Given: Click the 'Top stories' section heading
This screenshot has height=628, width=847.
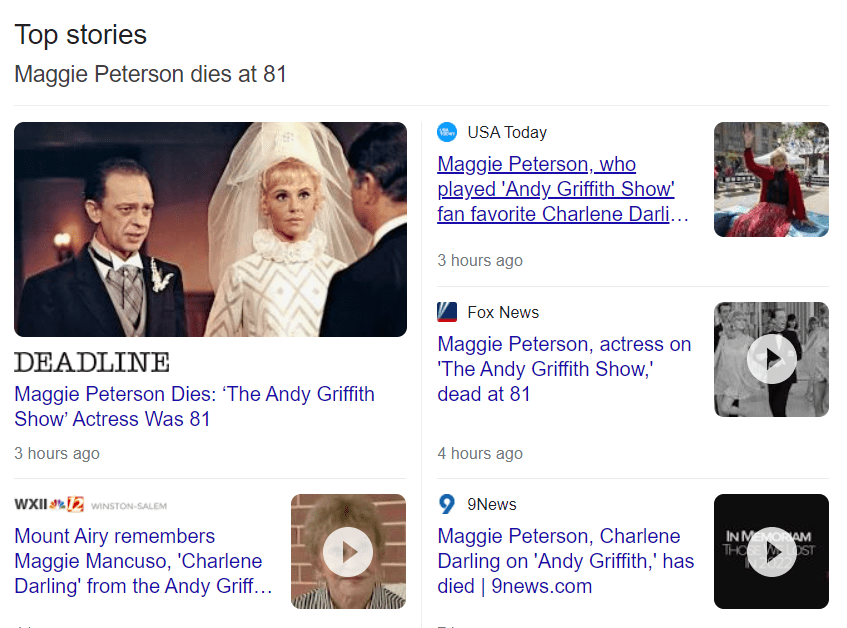Looking at the screenshot, I should 80,35.
